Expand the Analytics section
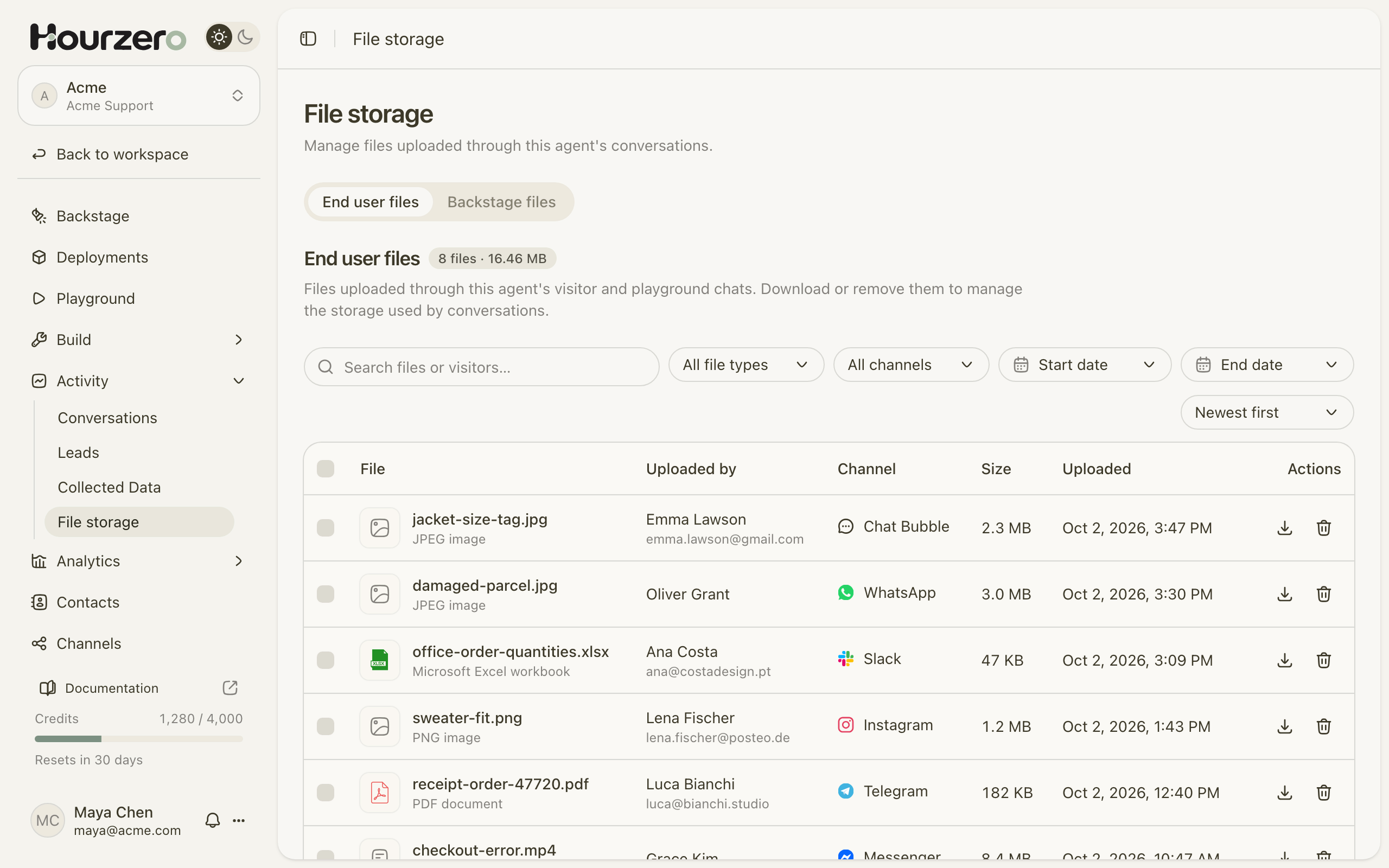Image resolution: width=1389 pixels, height=868 pixels. [139, 561]
